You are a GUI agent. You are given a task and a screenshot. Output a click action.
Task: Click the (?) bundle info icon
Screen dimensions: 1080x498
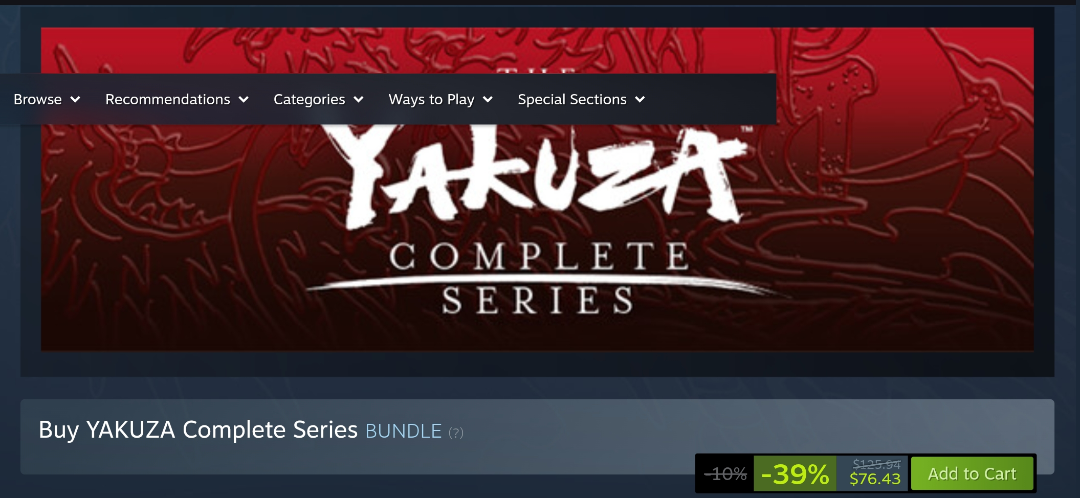[456, 433]
